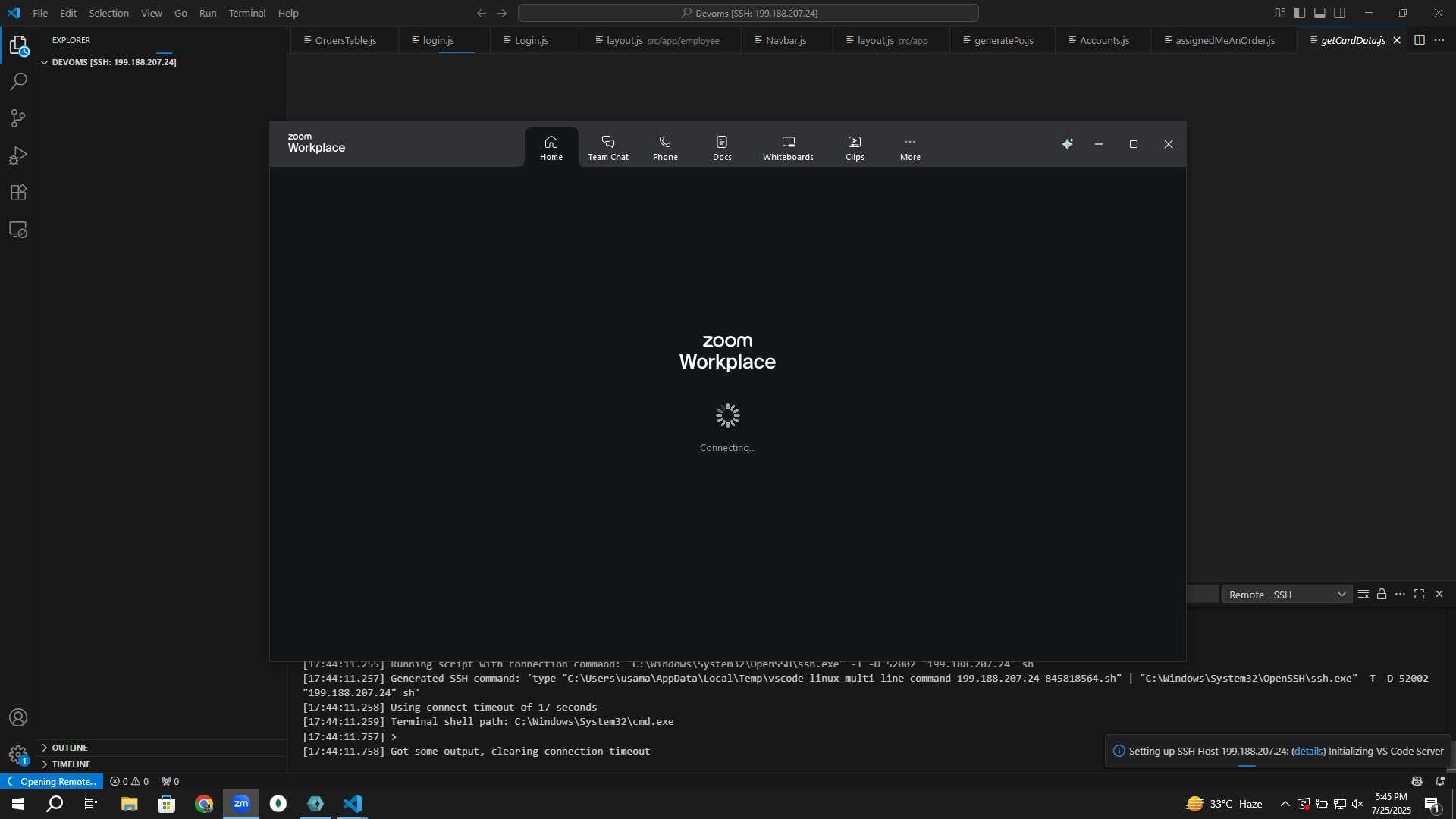Open the Selection menu
This screenshot has height=819, width=1456.
click(108, 13)
